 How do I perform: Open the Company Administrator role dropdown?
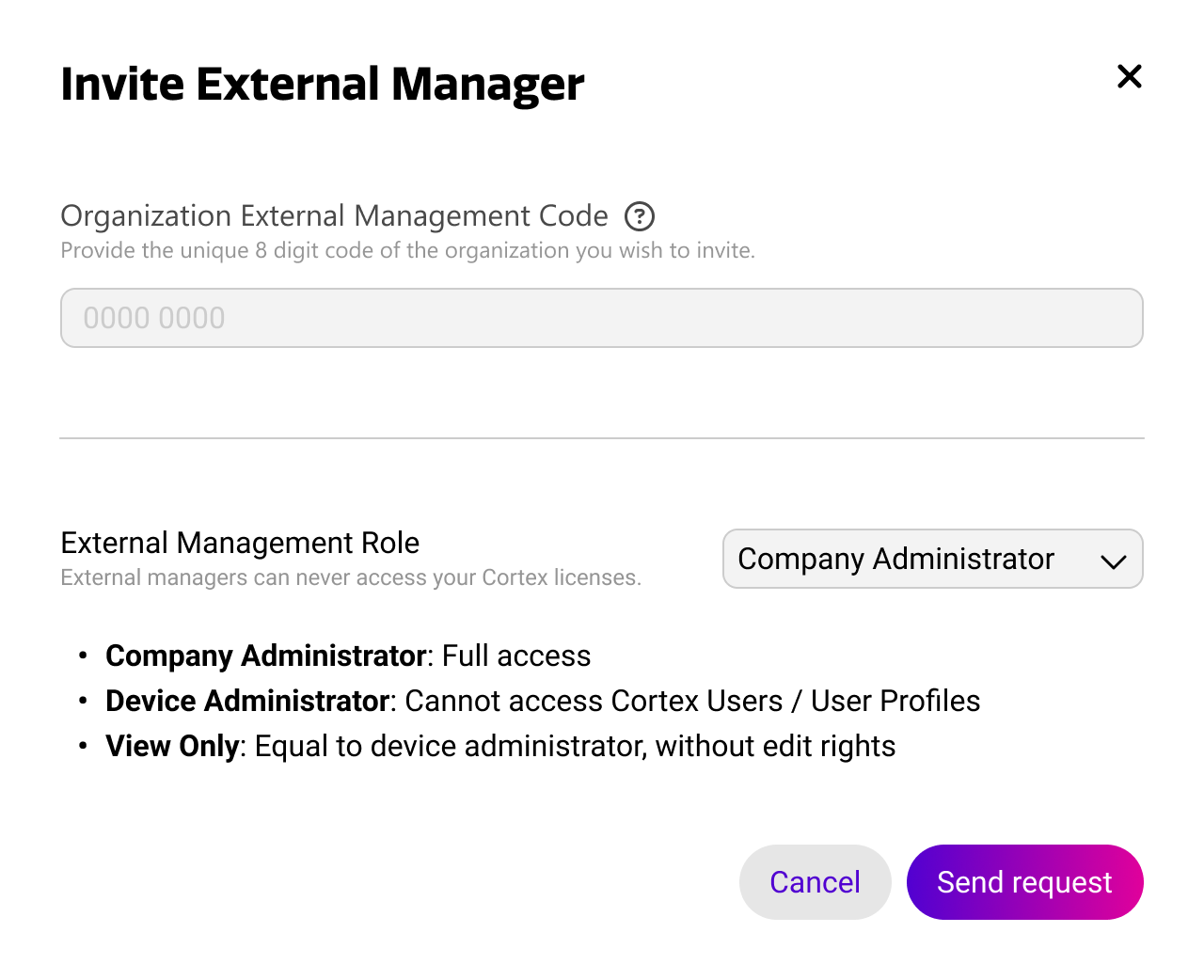(x=931, y=559)
